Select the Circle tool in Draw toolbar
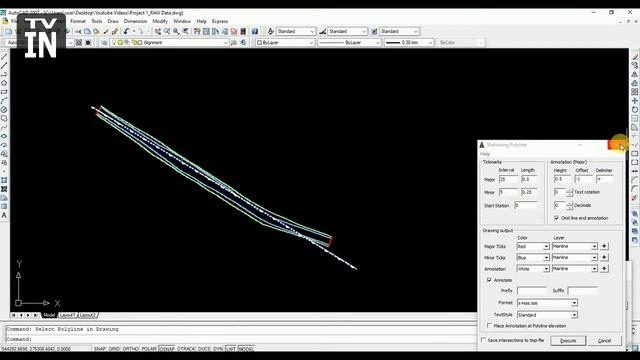The height and width of the screenshot is (360, 640). click(x=4, y=110)
